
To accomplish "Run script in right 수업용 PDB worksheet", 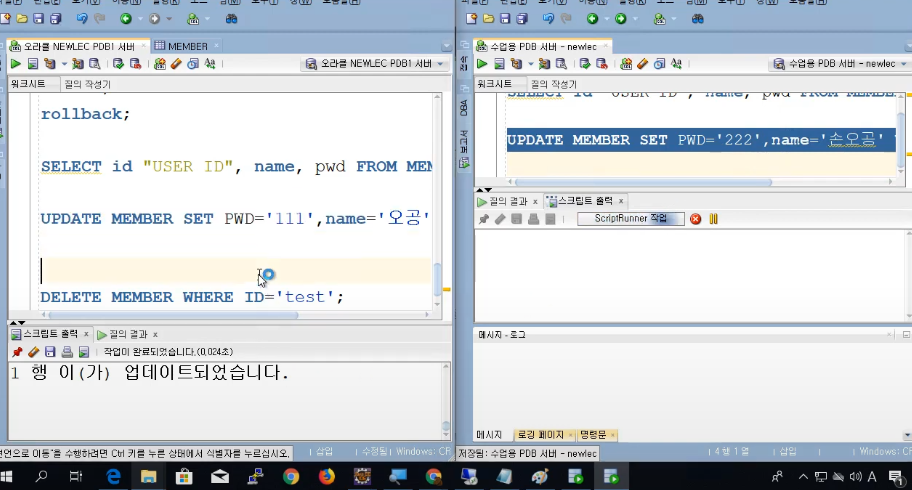I will (499, 64).
